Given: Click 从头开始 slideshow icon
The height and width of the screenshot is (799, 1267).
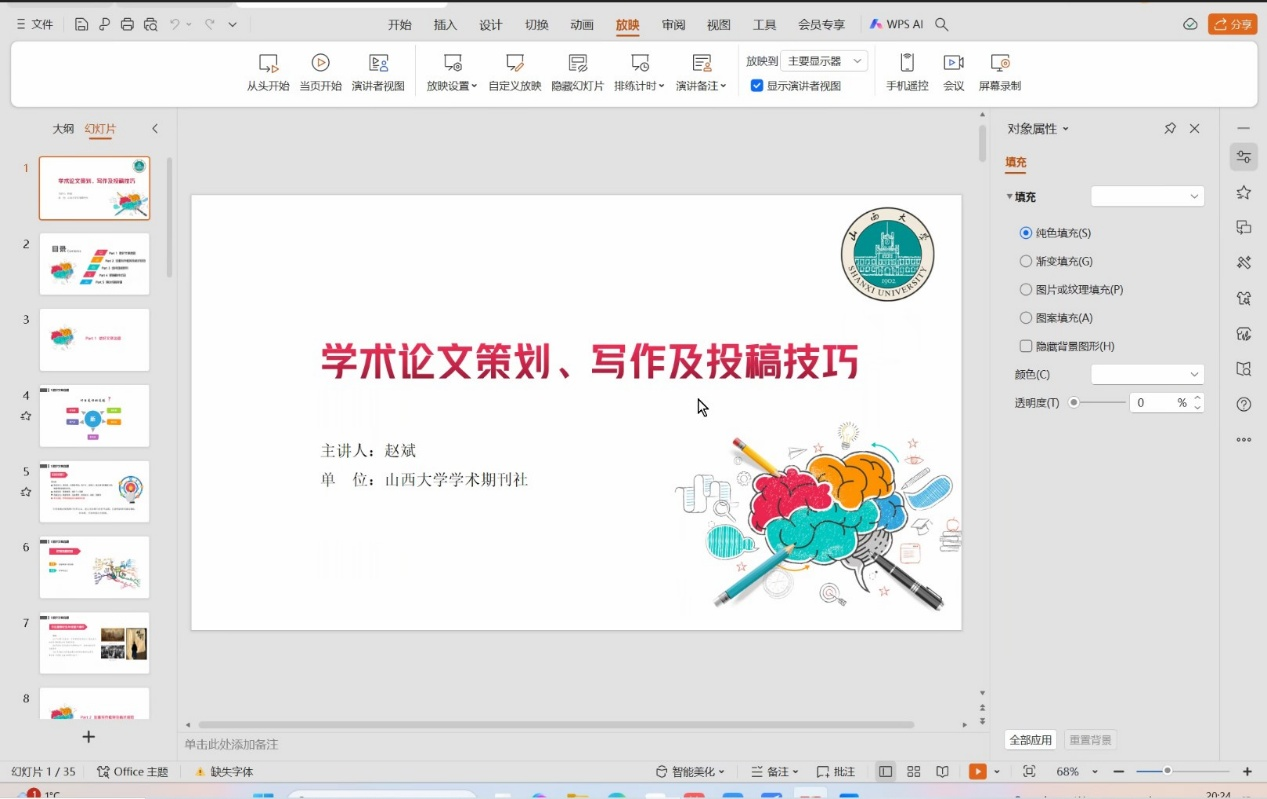Looking at the screenshot, I should pyautogui.click(x=268, y=63).
